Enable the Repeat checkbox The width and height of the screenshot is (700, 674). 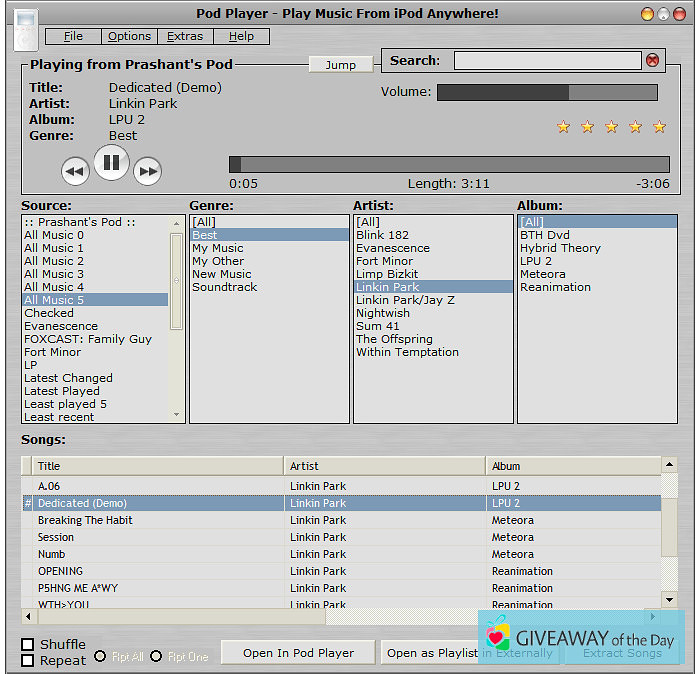tap(28, 660)
